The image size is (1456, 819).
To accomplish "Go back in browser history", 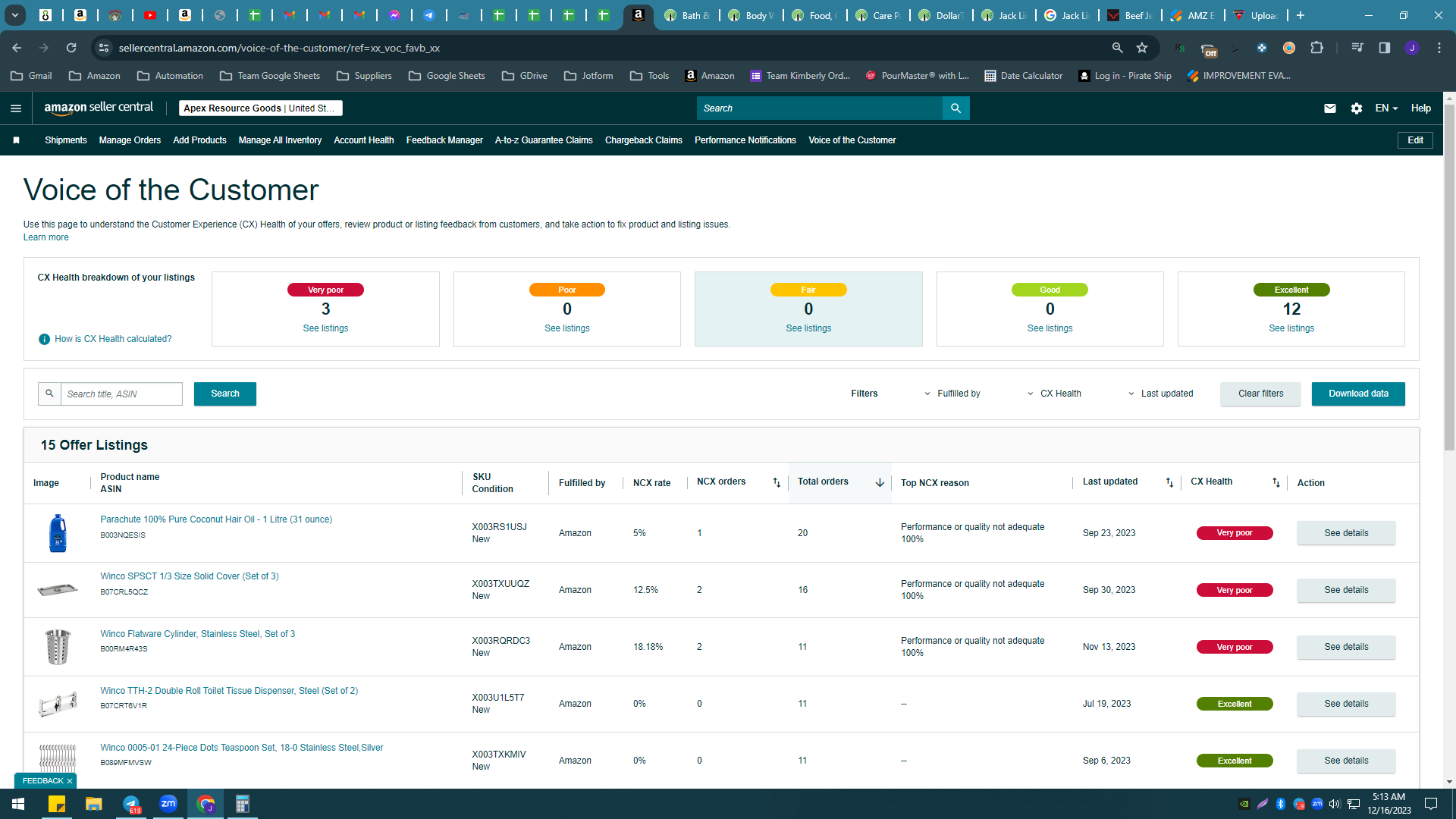I will tap(17, 48).
